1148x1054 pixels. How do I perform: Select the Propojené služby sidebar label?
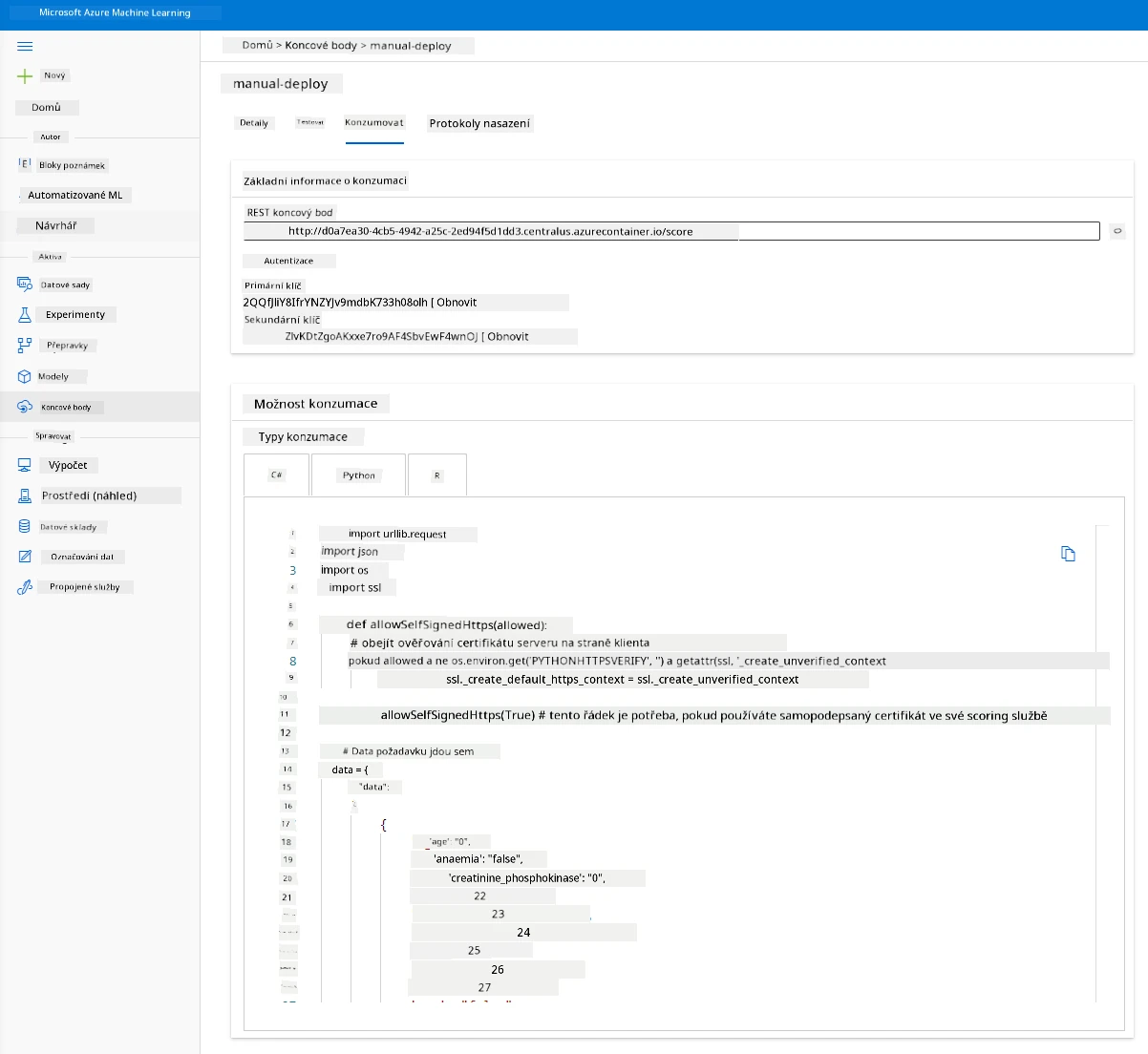pyautogui.click(x=85, y=587)
